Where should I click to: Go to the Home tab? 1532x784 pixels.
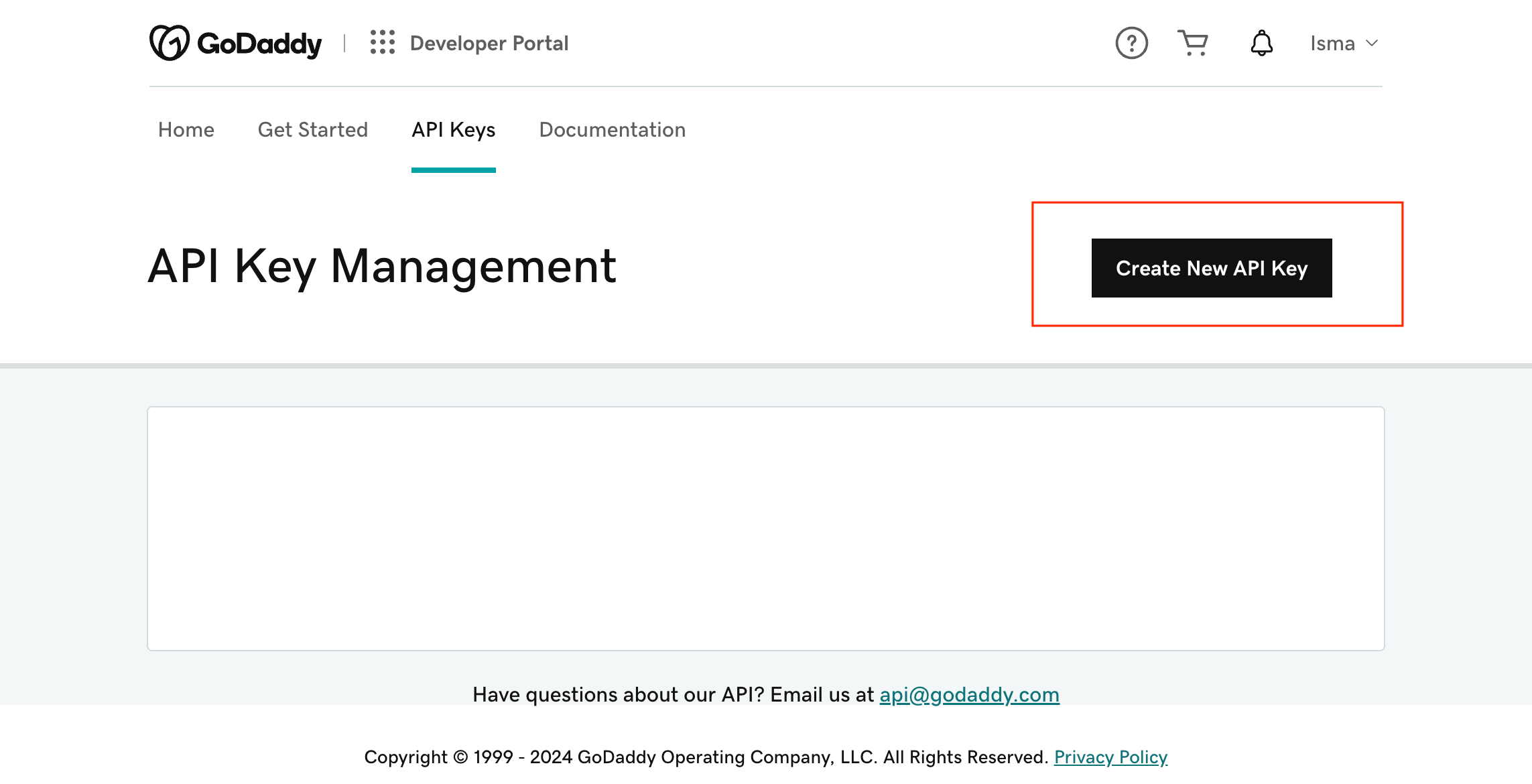[x=186, y=129]
